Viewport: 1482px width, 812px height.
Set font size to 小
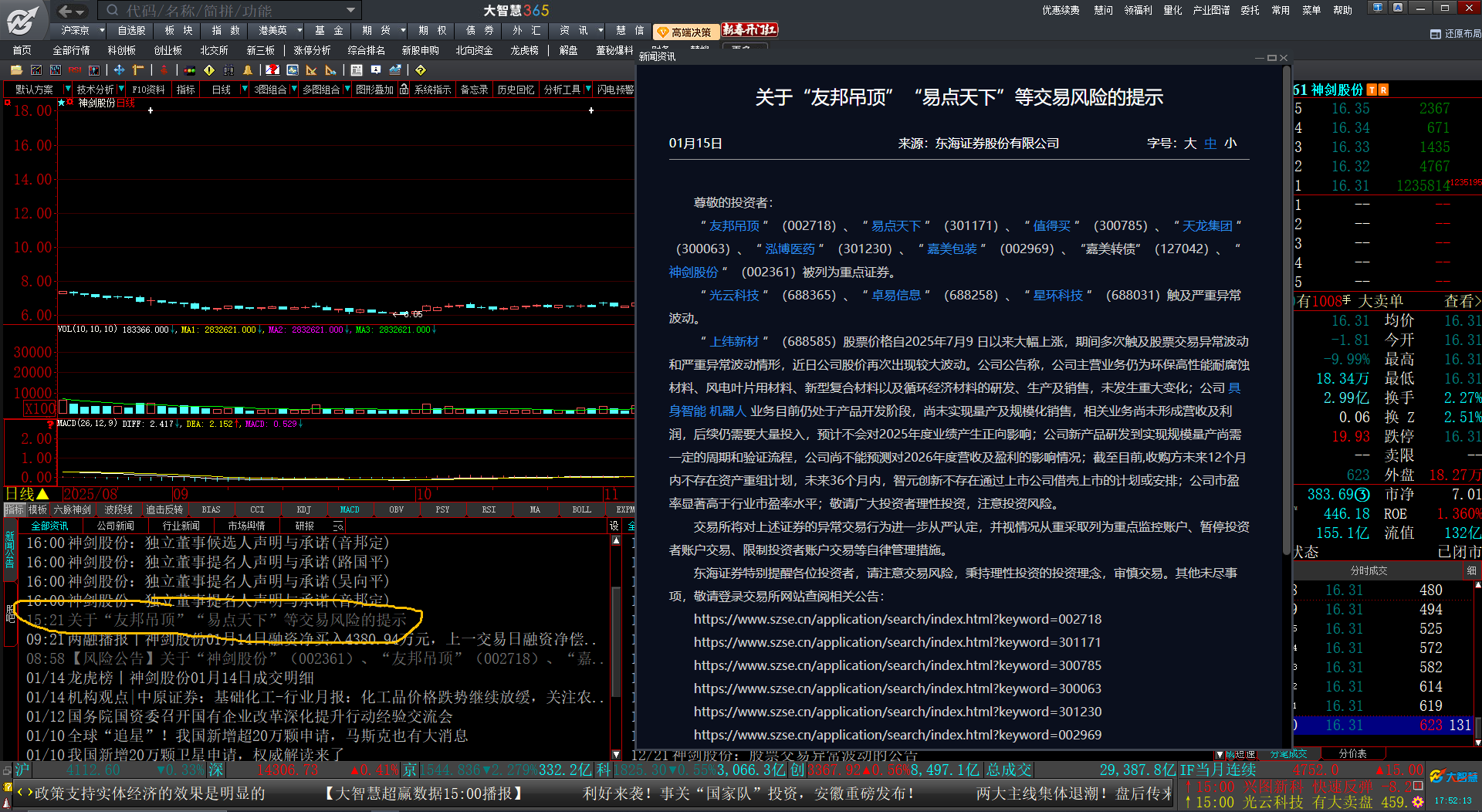pos(1230,144)
